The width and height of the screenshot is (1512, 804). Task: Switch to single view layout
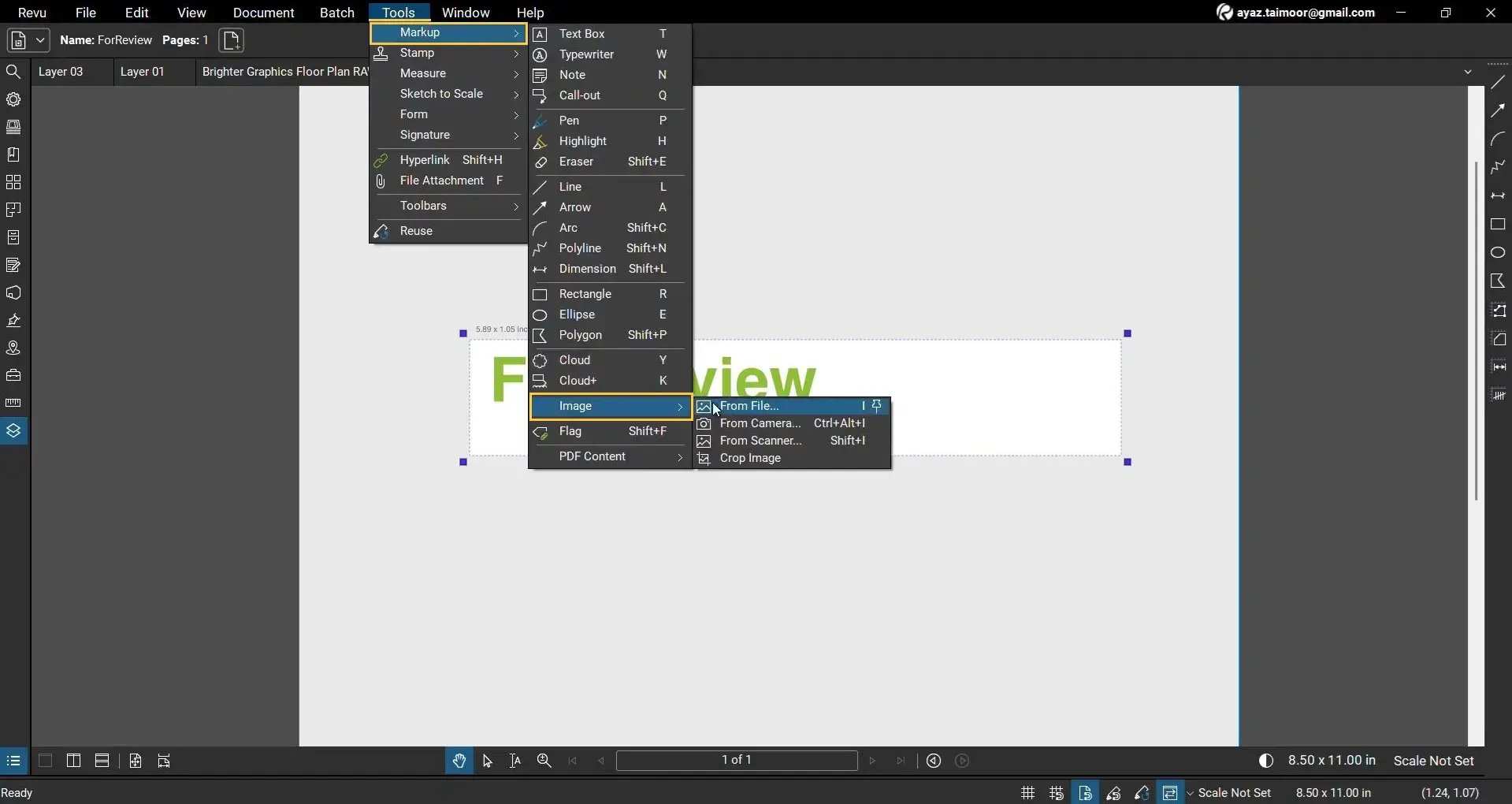45,761
